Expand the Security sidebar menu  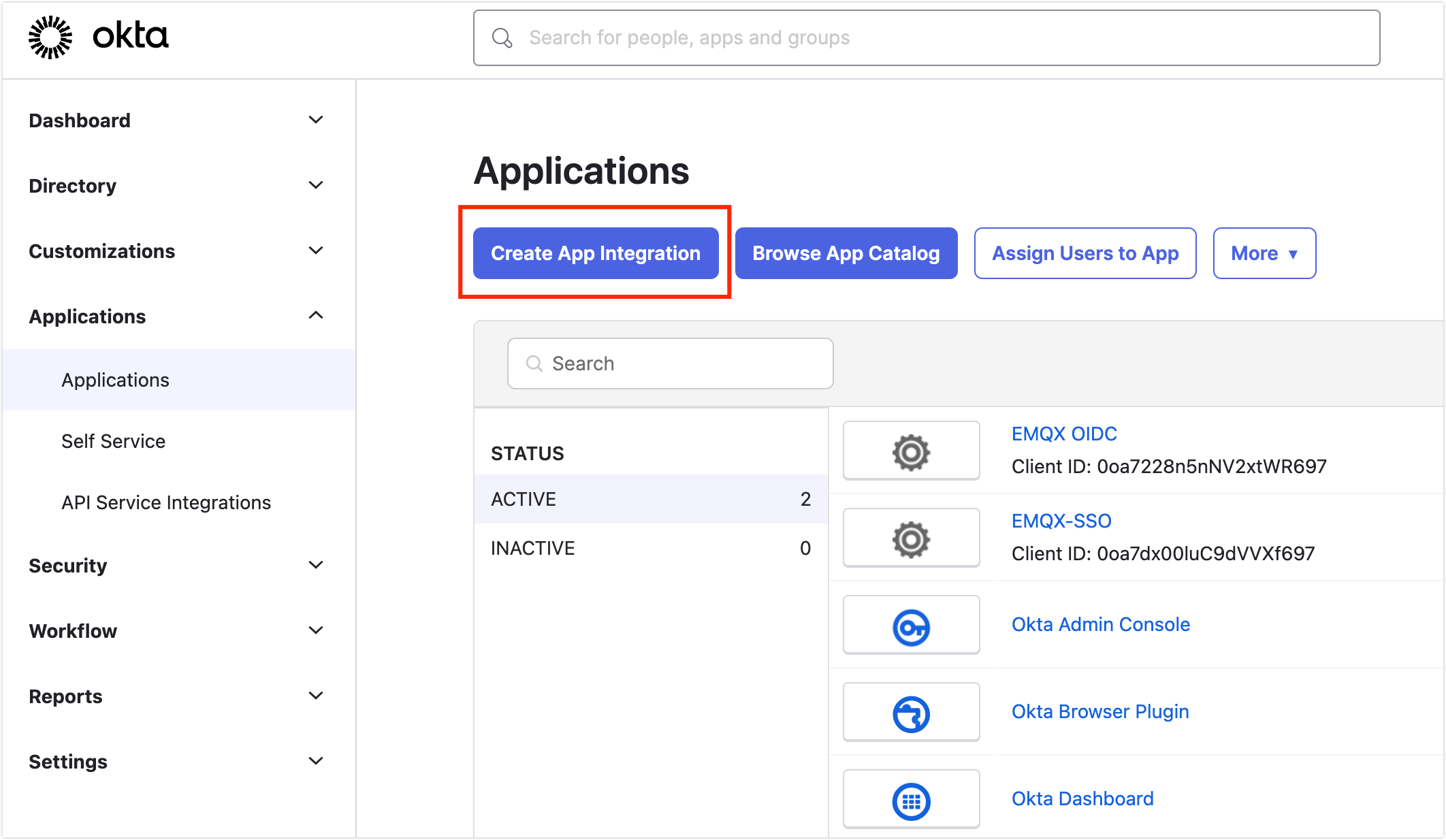315,565
